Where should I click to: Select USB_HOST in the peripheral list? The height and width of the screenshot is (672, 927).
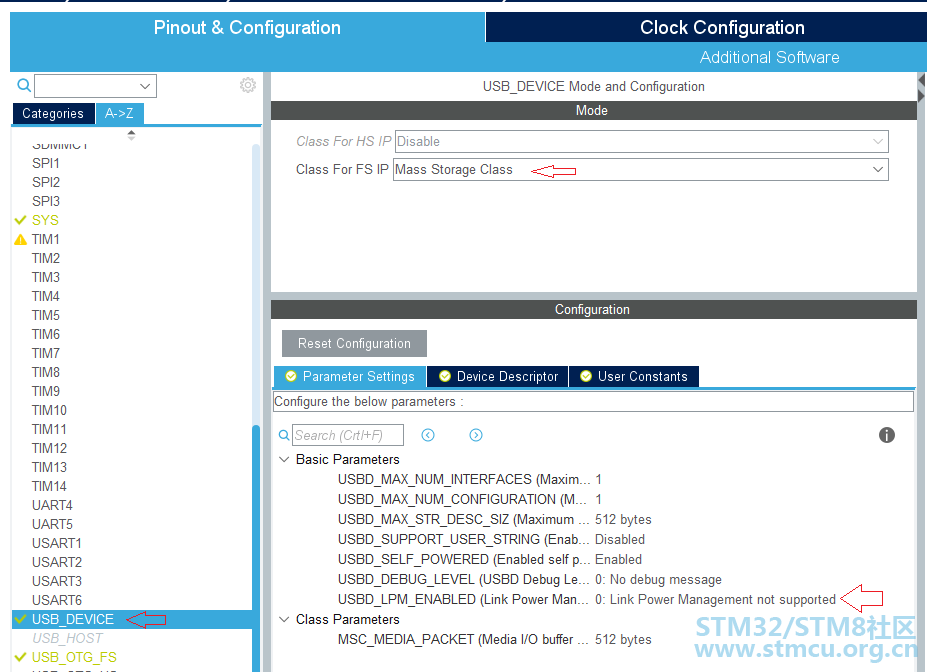coord(67,638)
